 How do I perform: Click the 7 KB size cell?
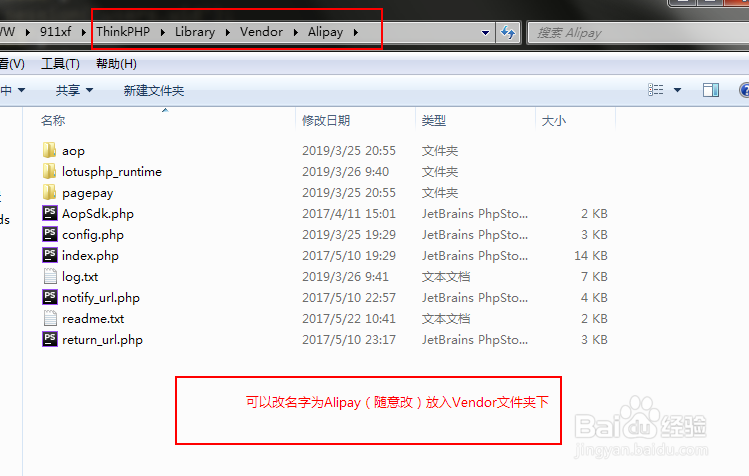[x=594, y=277]
